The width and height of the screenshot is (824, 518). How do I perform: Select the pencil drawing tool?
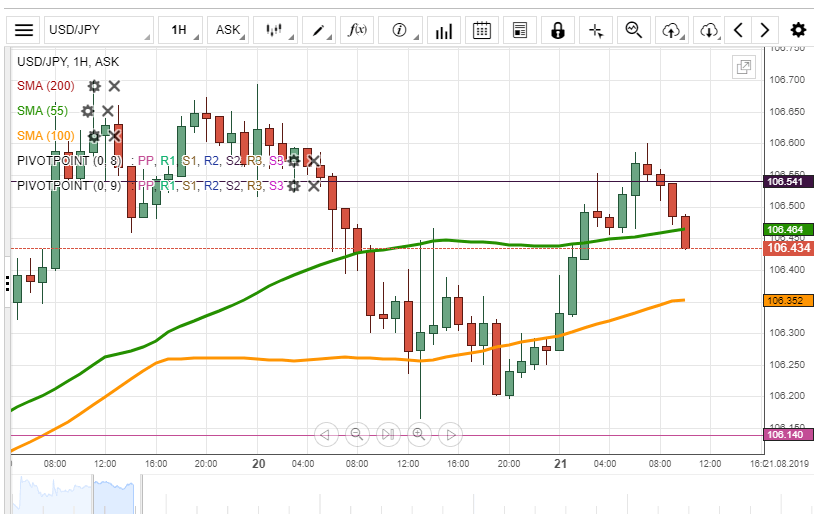(320, 30)
